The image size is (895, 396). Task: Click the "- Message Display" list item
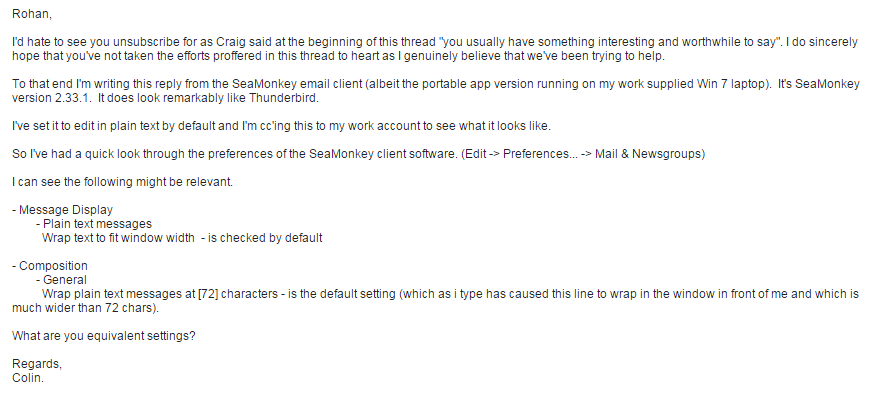coord(62,210)
